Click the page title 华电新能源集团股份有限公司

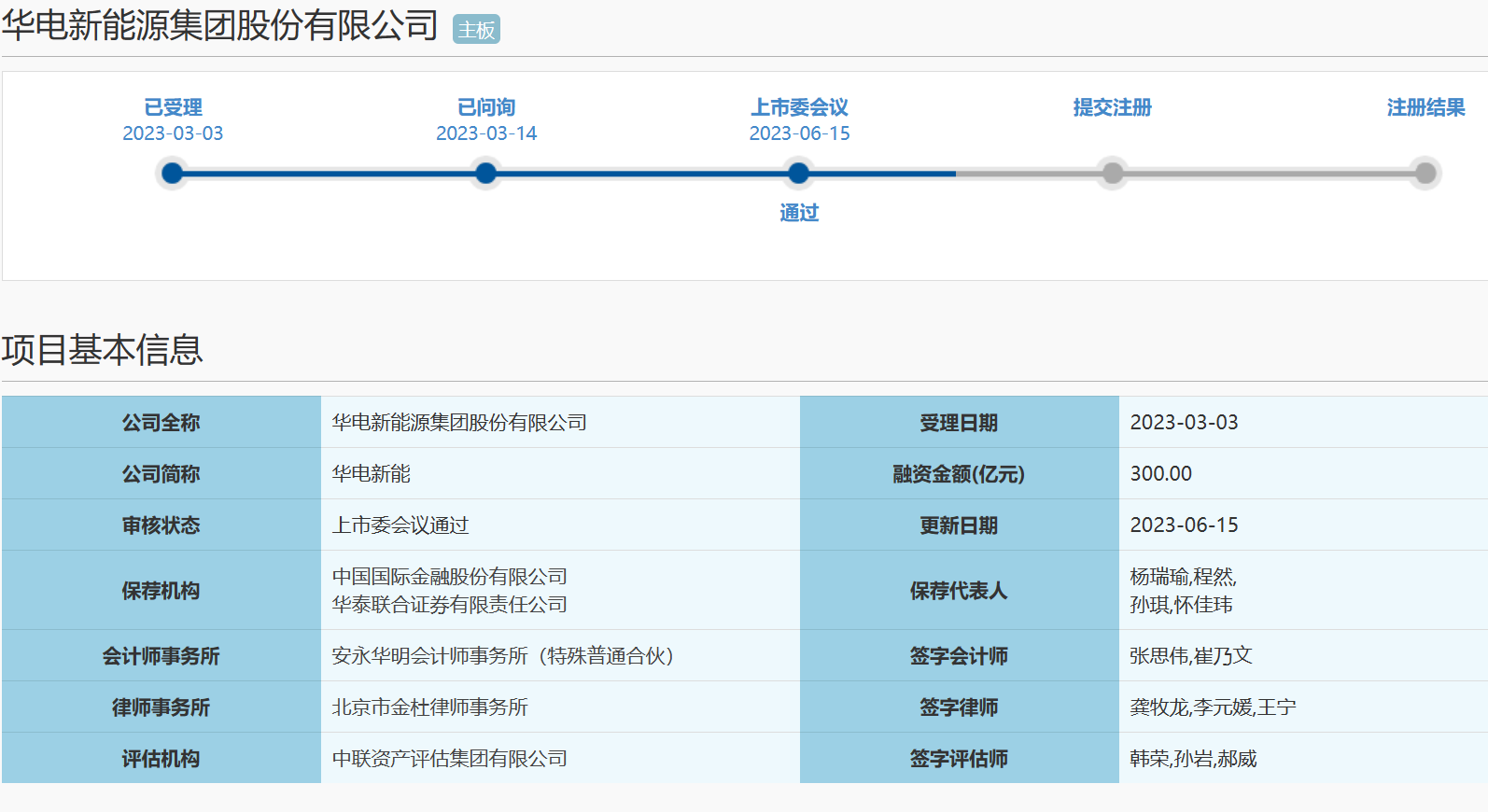[220, 25]
